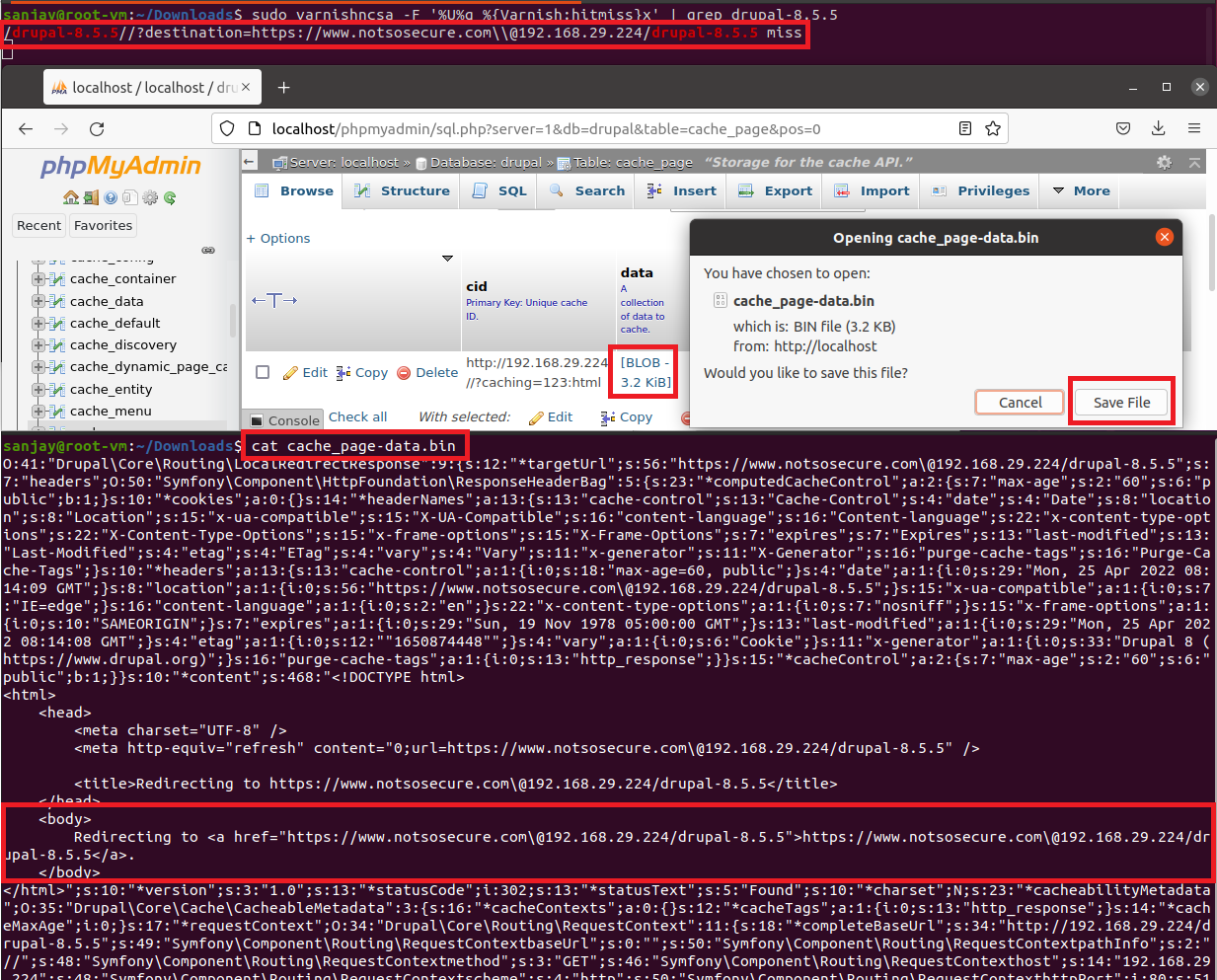This screenshot has height=980, width=1217.
Task: Click the Save to Pocket icon
Action: click(x=1123, y=128)
